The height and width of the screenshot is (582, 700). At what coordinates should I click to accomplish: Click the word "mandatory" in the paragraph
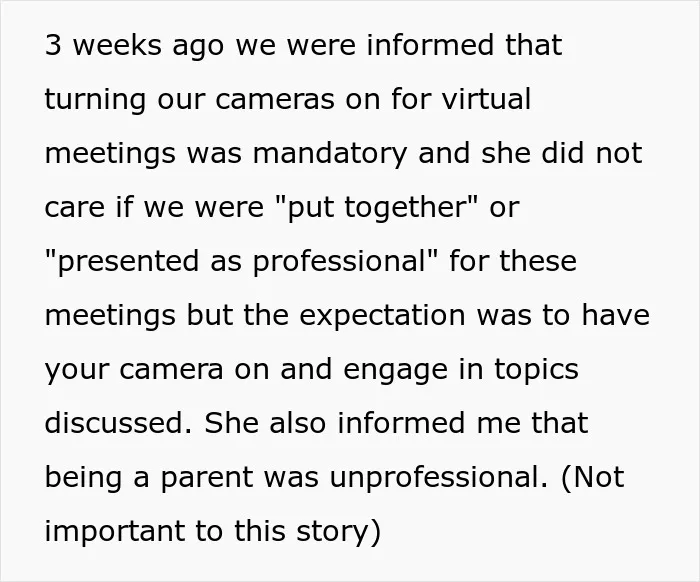(330, 154)
